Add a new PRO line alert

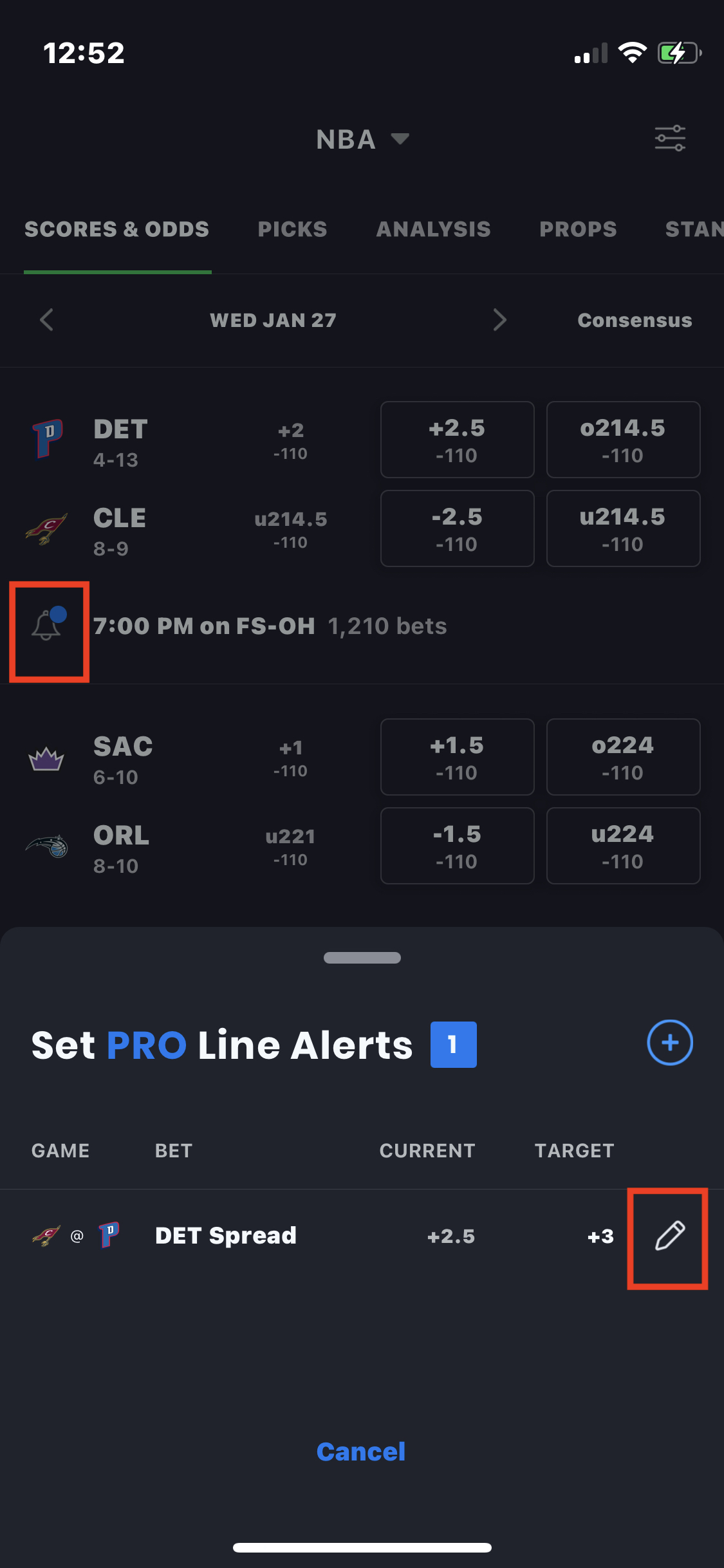click(669, 1043)
